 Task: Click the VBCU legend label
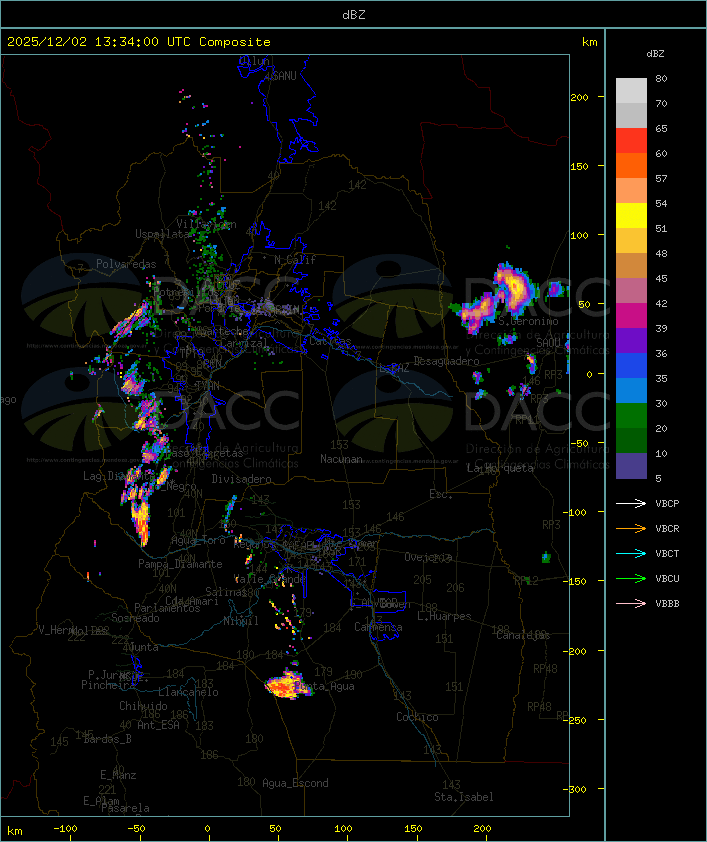tap(667, 578)
